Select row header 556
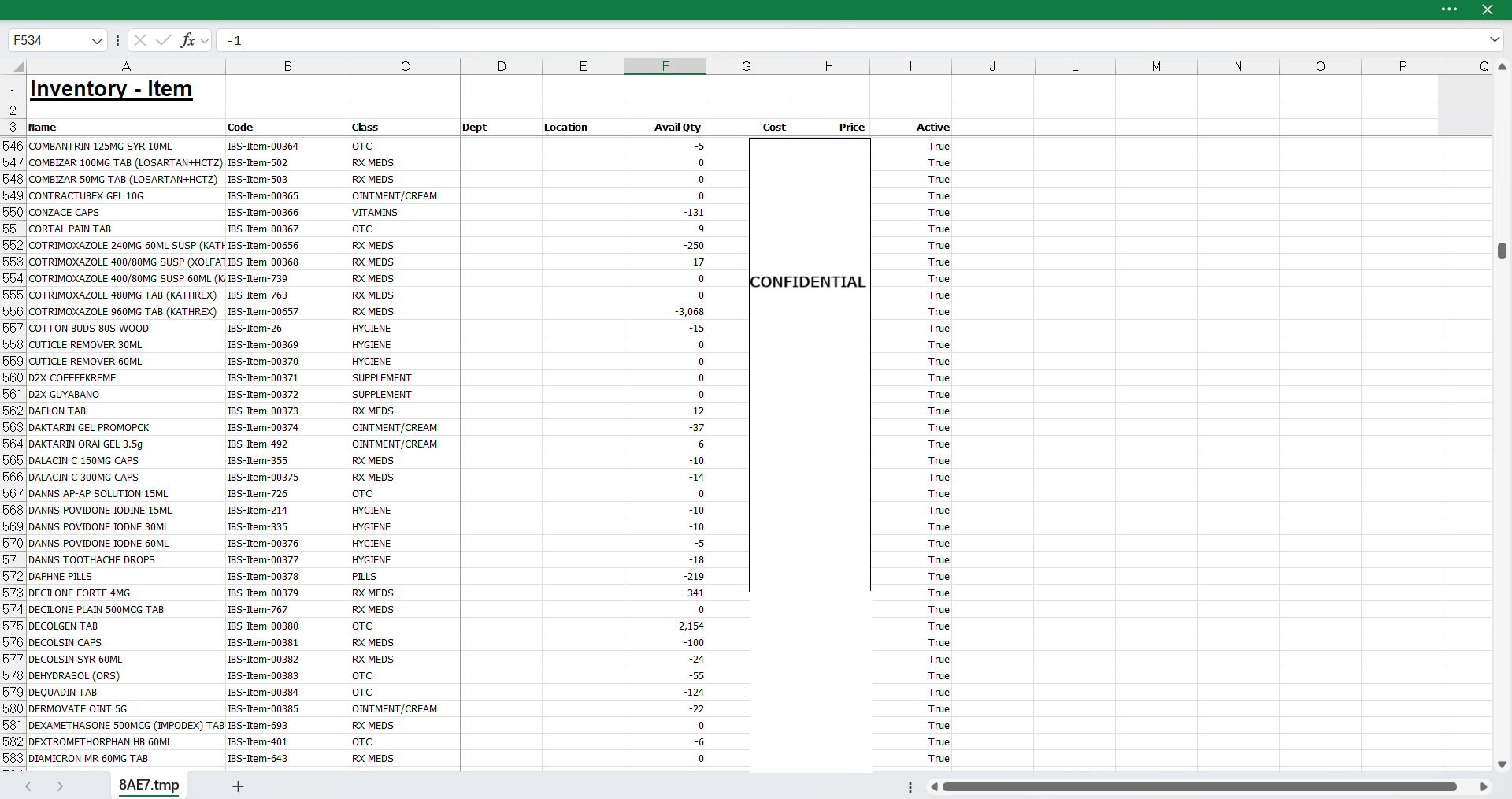The image size is (1512, 799). click(x=13, y=312)
